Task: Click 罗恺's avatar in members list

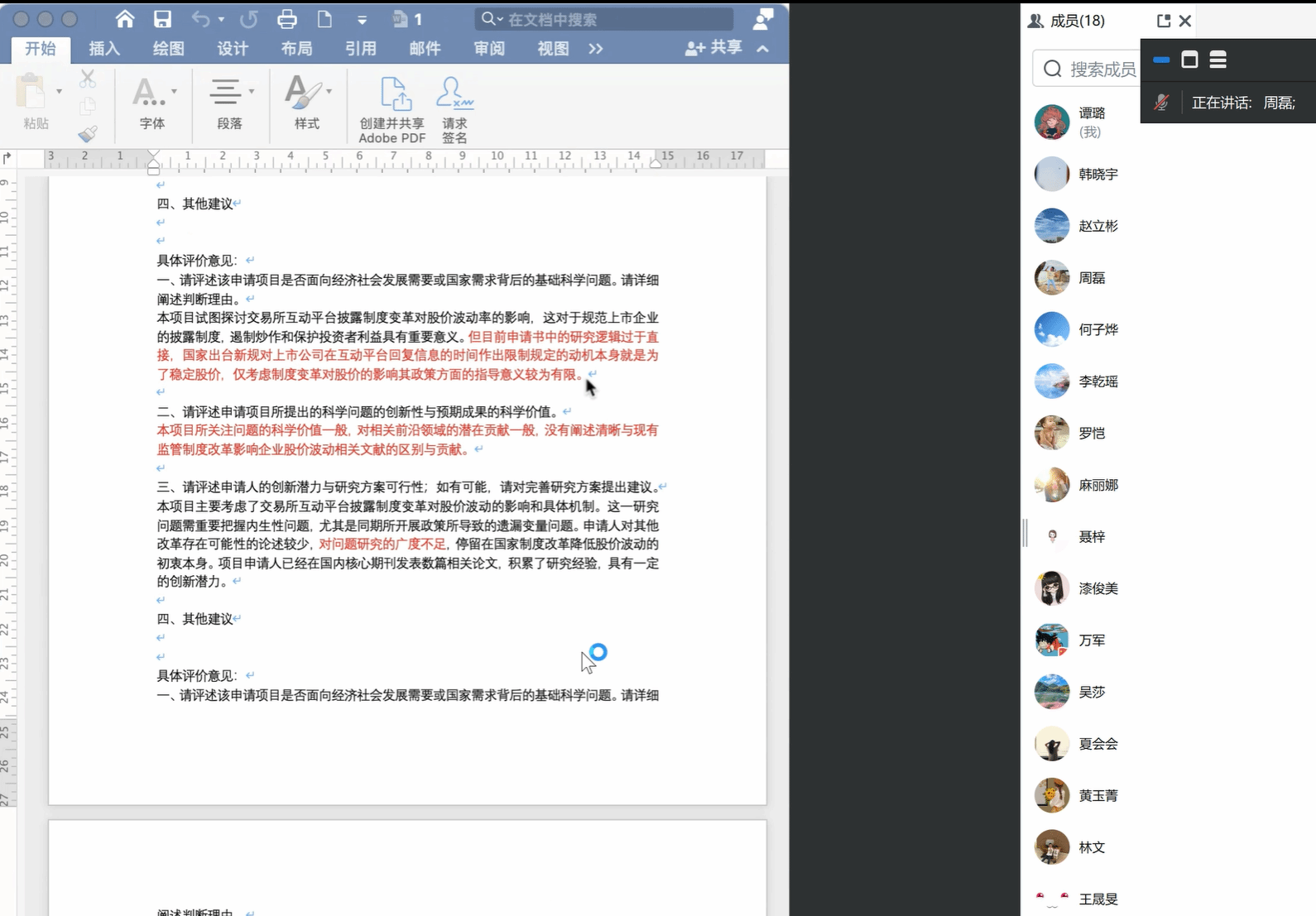Action: click(1052, 433)
